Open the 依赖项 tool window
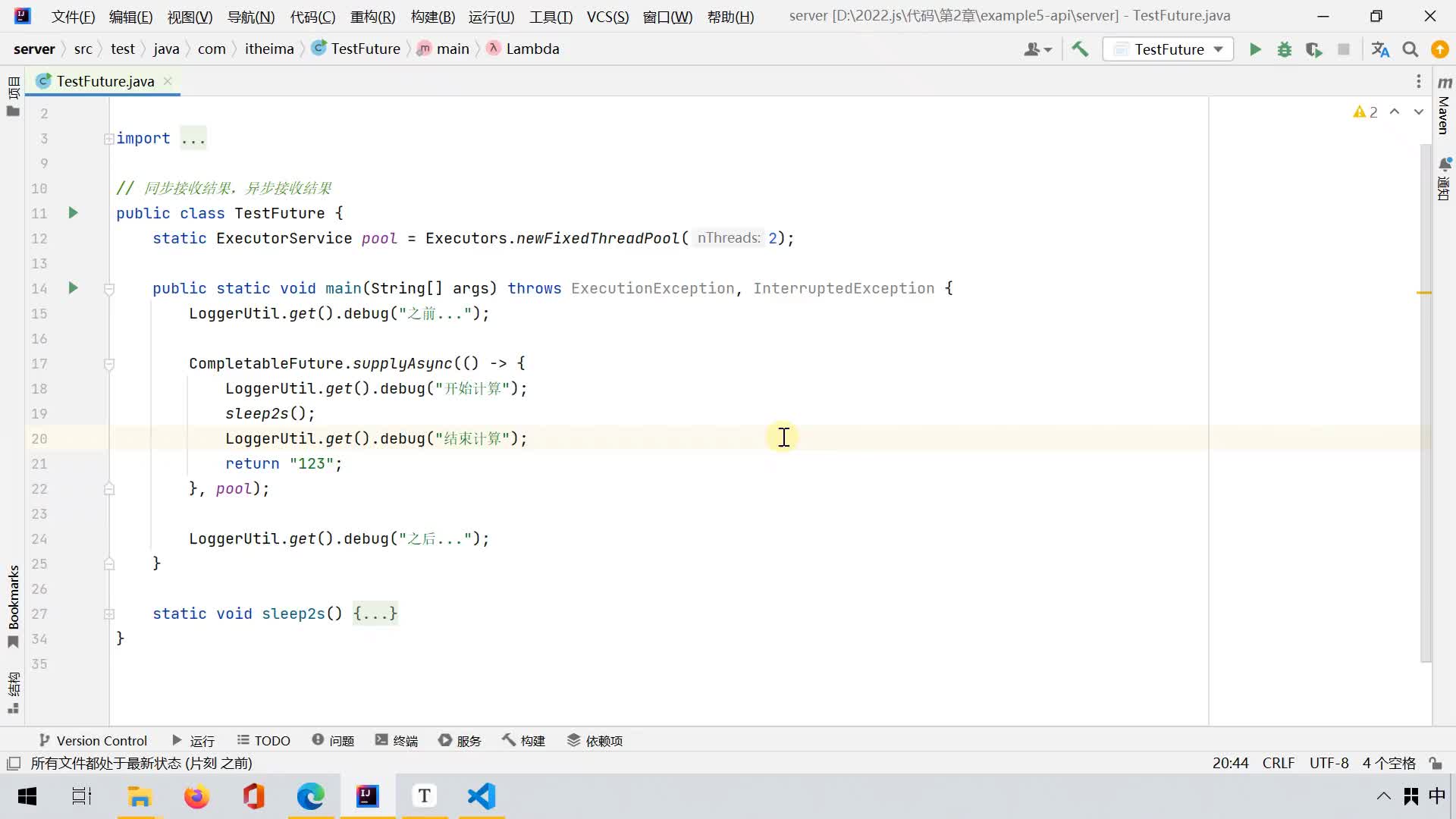 595,741
